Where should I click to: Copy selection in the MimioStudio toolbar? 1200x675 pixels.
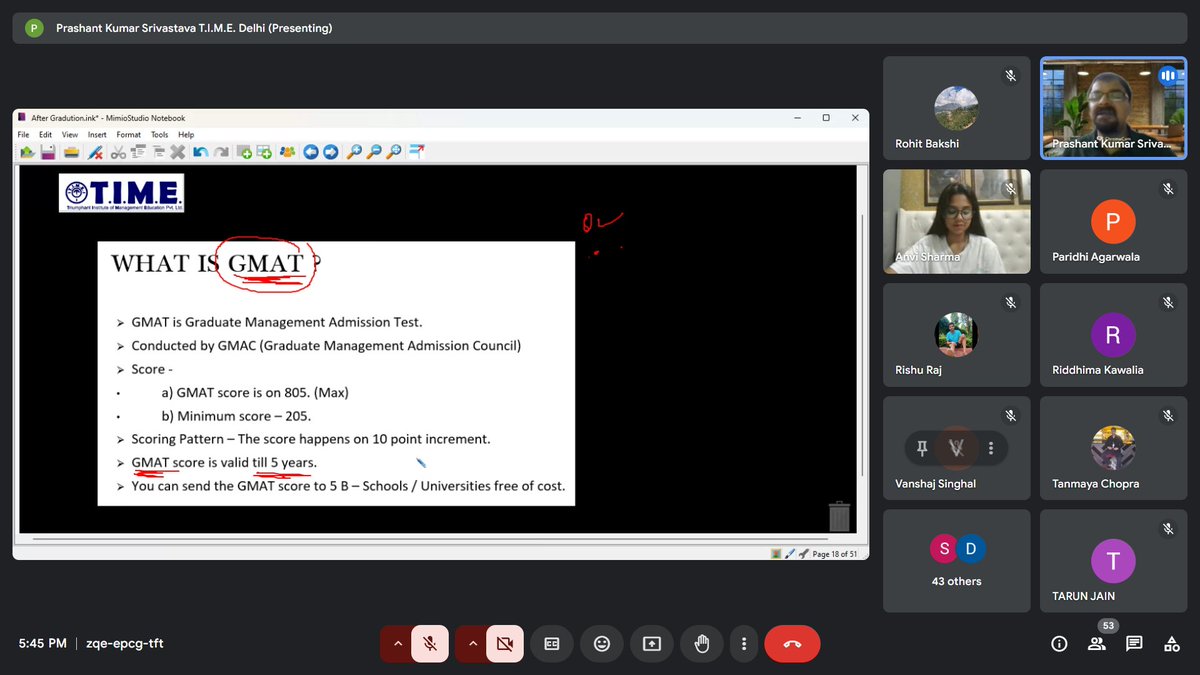click(138, 152)
